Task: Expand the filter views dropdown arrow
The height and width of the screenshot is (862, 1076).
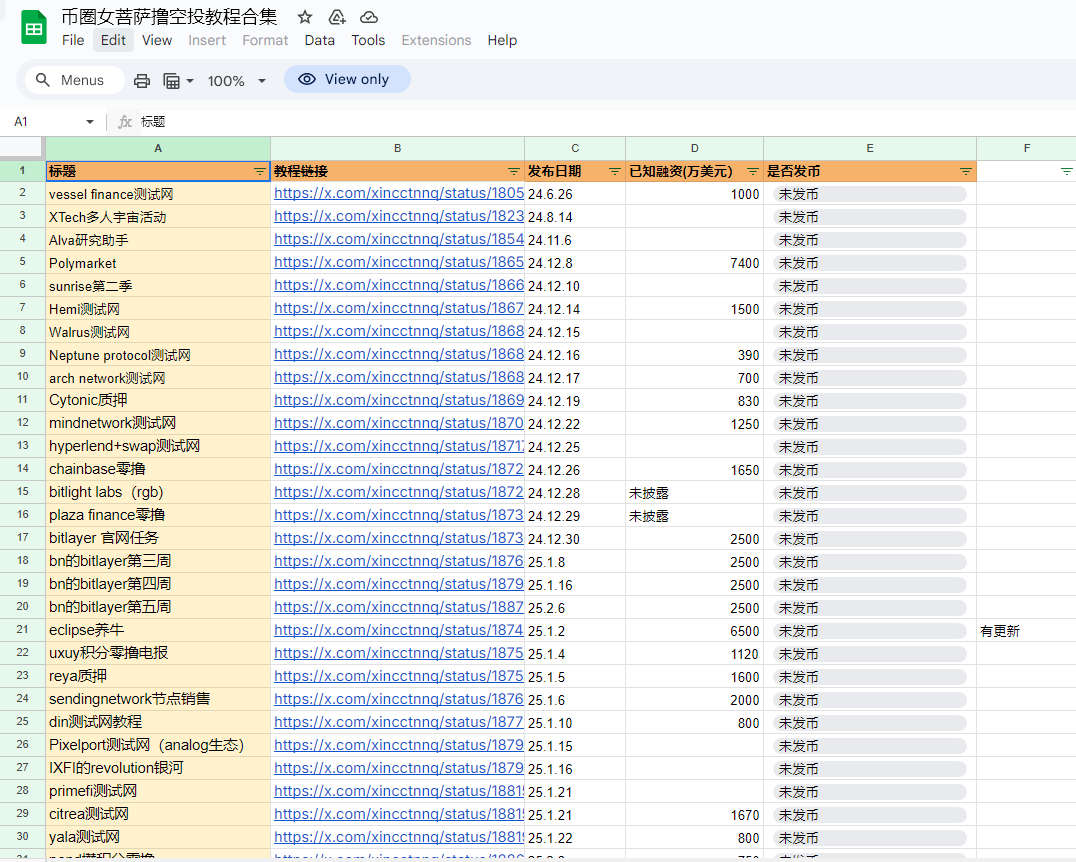Action: point(190,81)
